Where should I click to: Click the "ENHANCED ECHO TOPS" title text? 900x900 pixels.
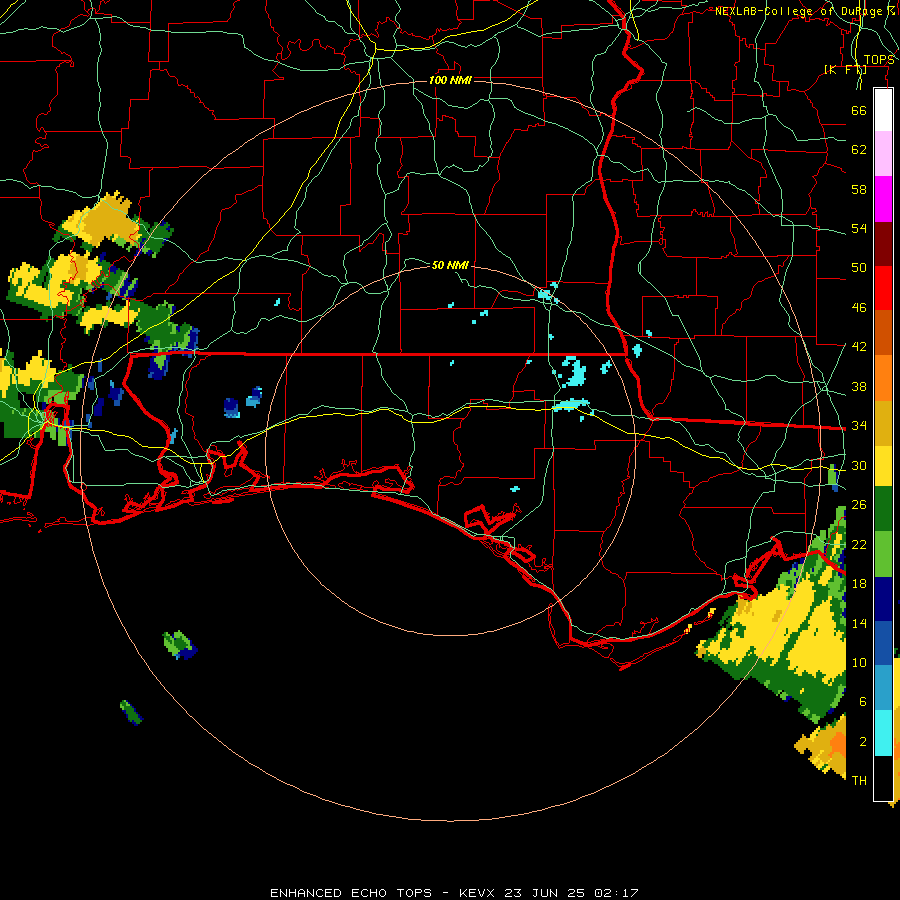click(351, 893)
